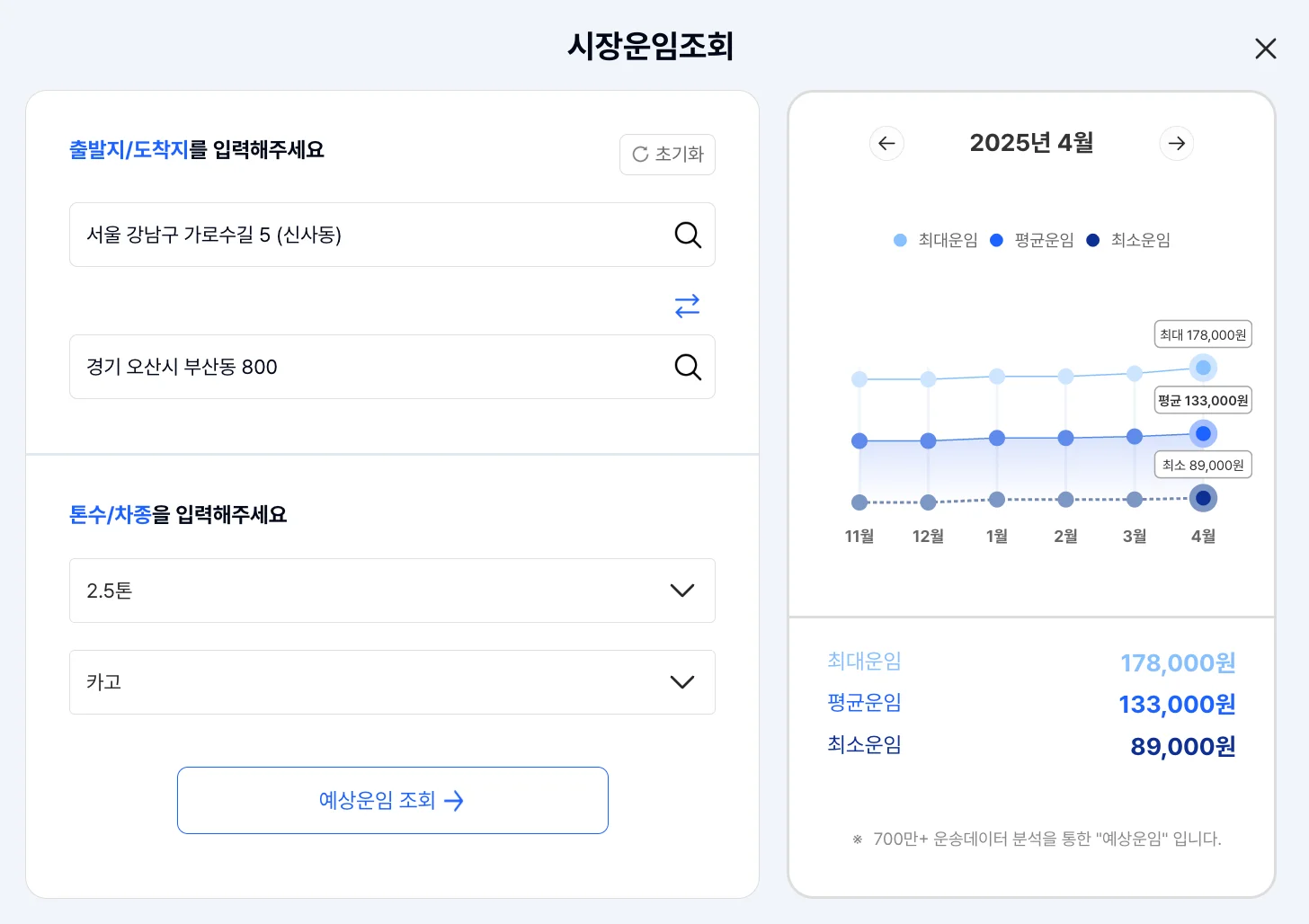Click the search icon in destination address field

(x=688, y=367)
